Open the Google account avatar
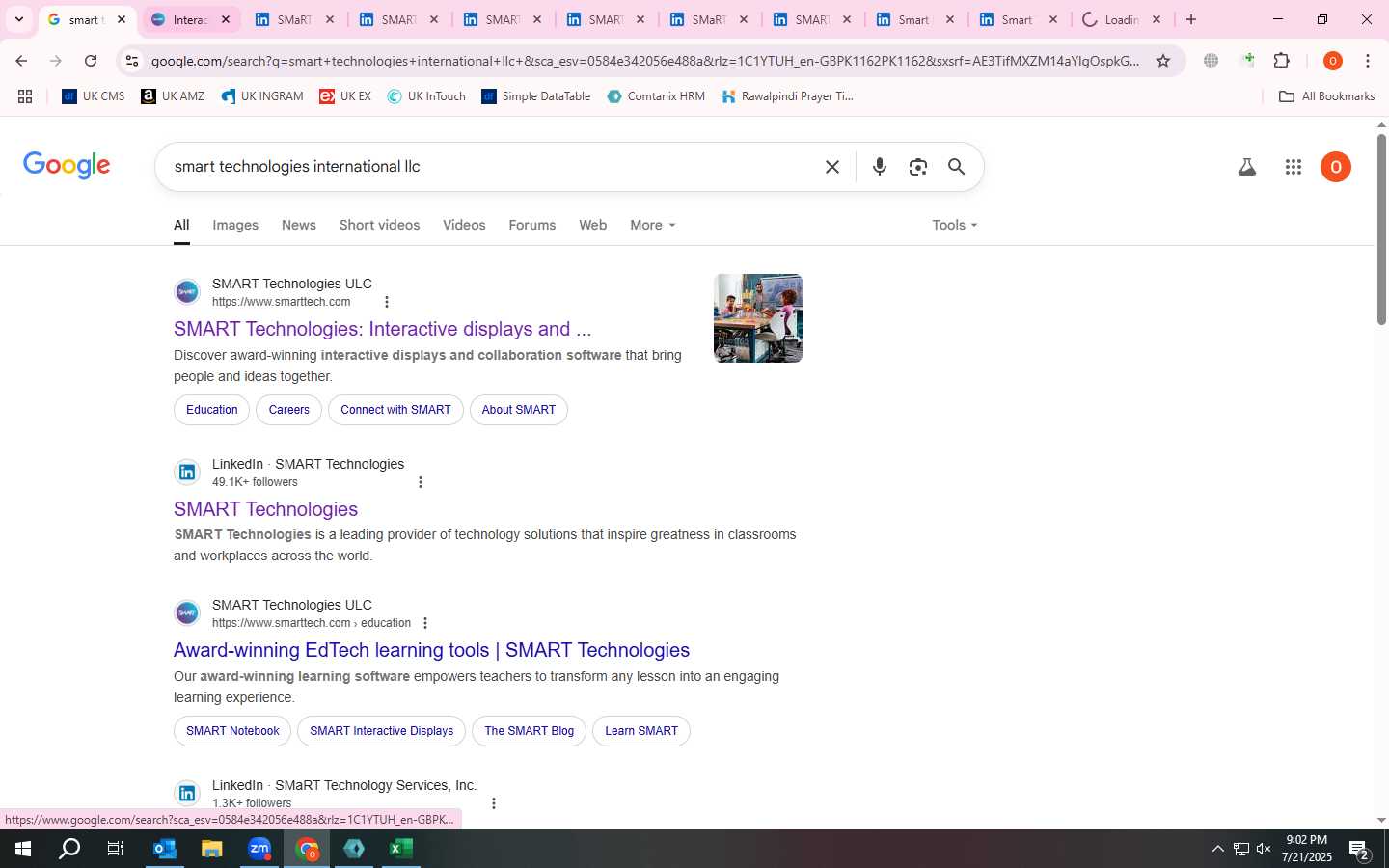This screenshot has width=1389, height=868. pos(1336,167)
